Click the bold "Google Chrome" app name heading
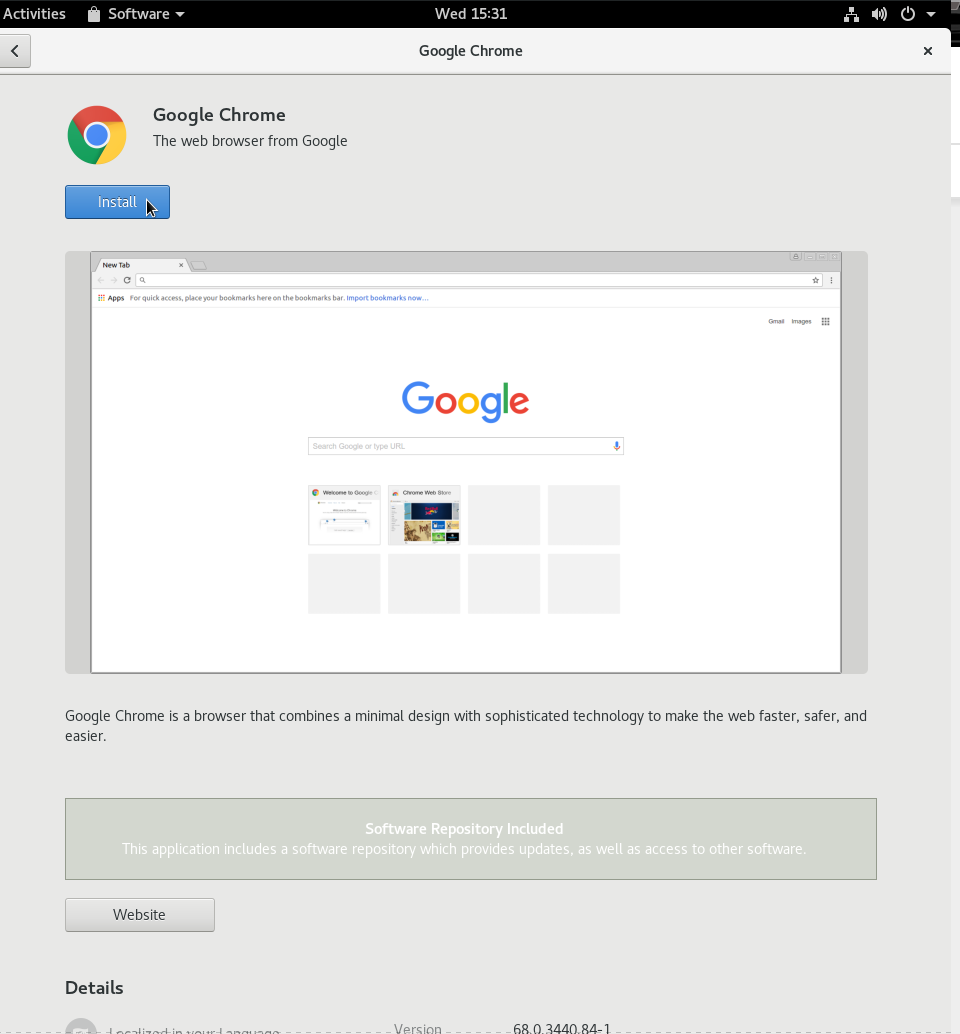The width and height of the screenshot is (960, 1034). coord(219,115)
